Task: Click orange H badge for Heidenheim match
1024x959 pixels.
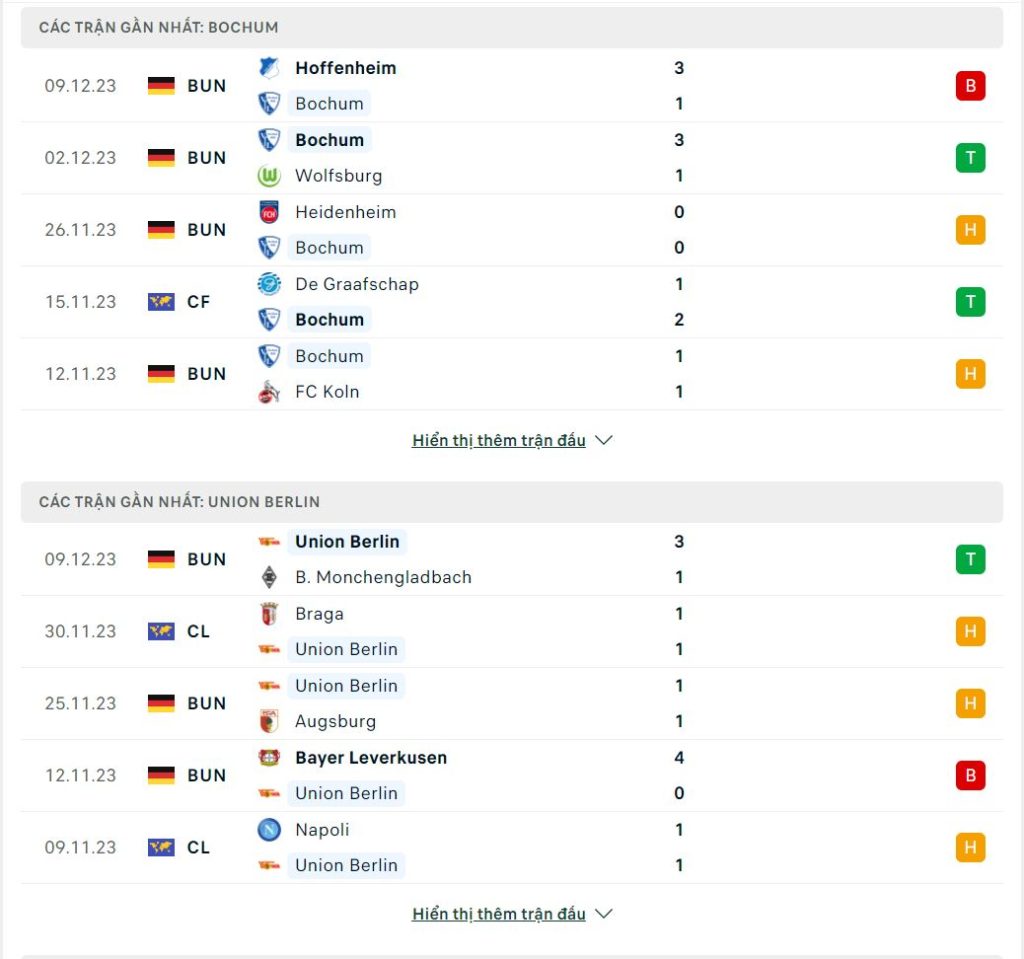Action: [970, 230]
